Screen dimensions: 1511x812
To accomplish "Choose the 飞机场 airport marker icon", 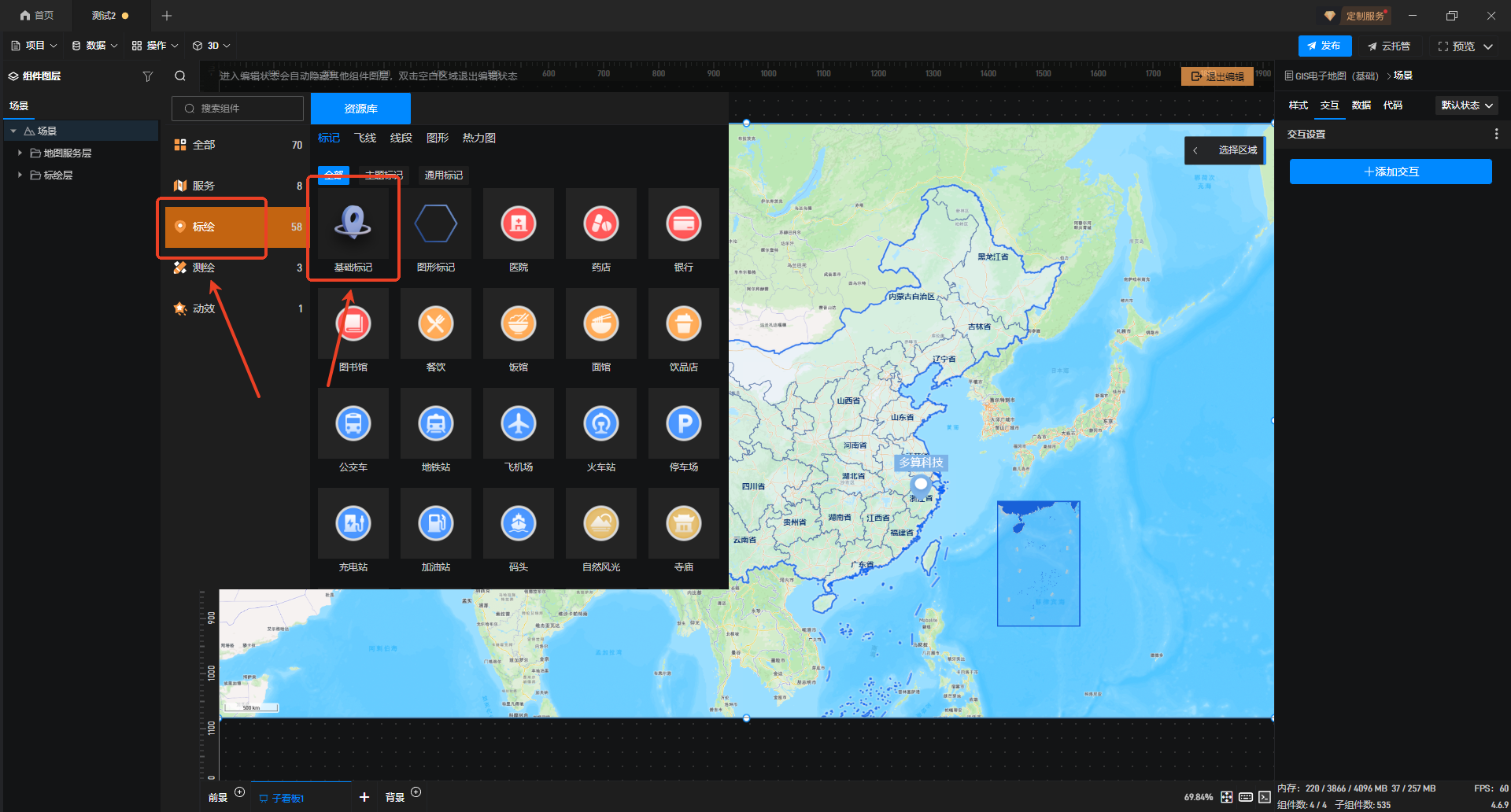I will pos(519,424).
